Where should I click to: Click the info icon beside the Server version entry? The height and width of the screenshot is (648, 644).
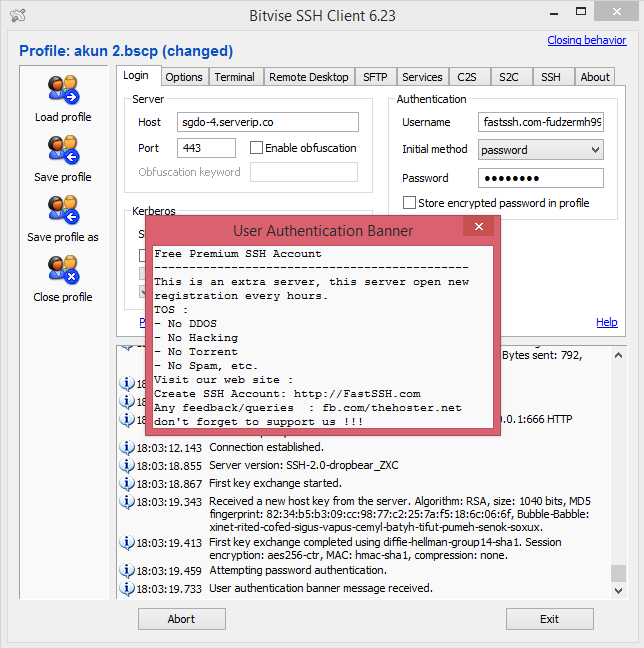point(127,465)
